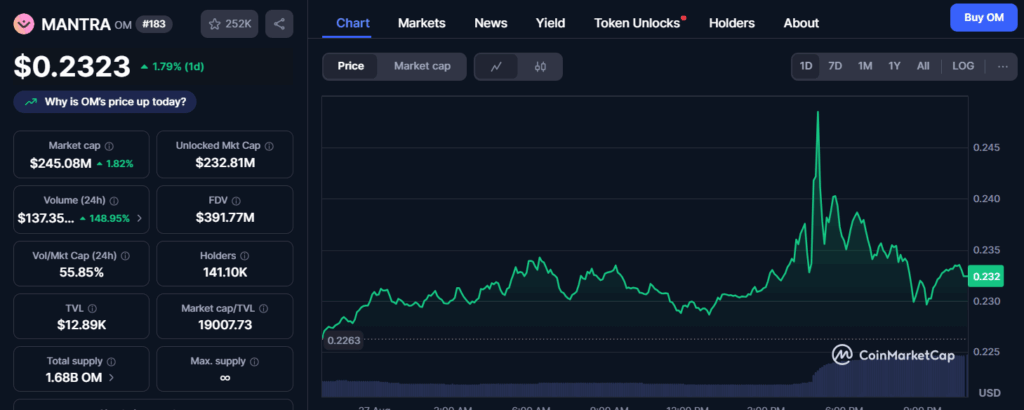The image size is (1024, 410).
Task: Click the $245.08M market cap value
Action: pos(61,163)
